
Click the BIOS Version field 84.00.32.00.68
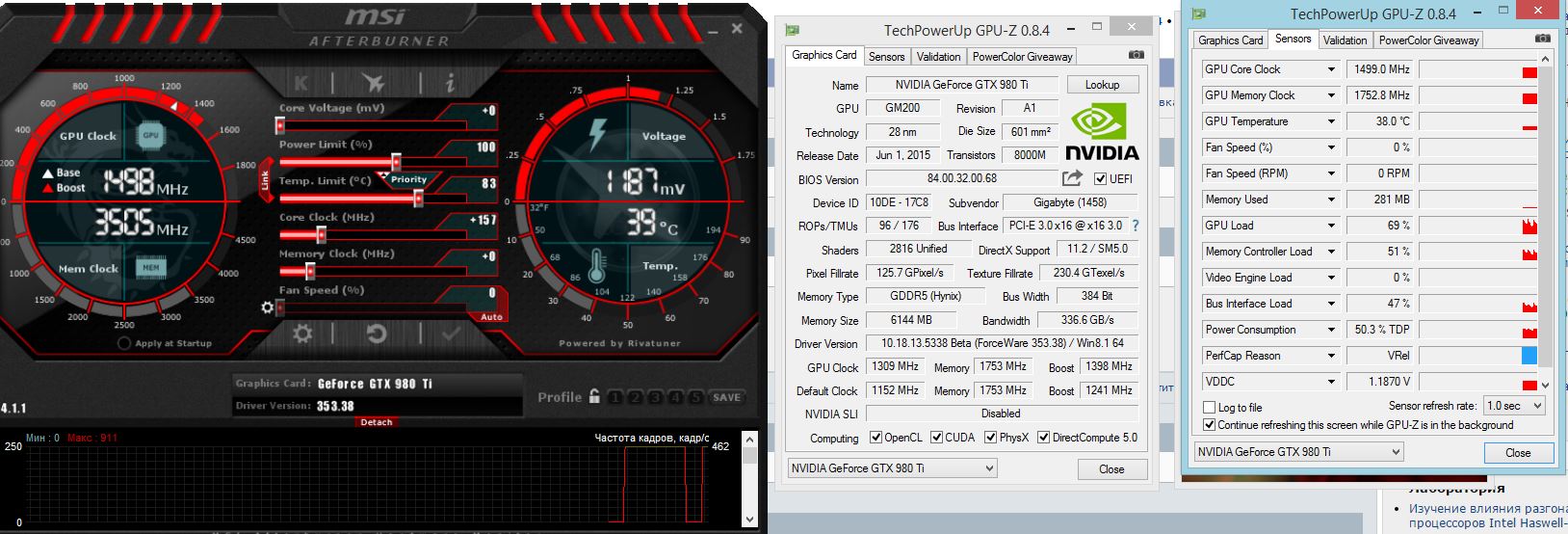pyautogui.click(x=961, y=178)
